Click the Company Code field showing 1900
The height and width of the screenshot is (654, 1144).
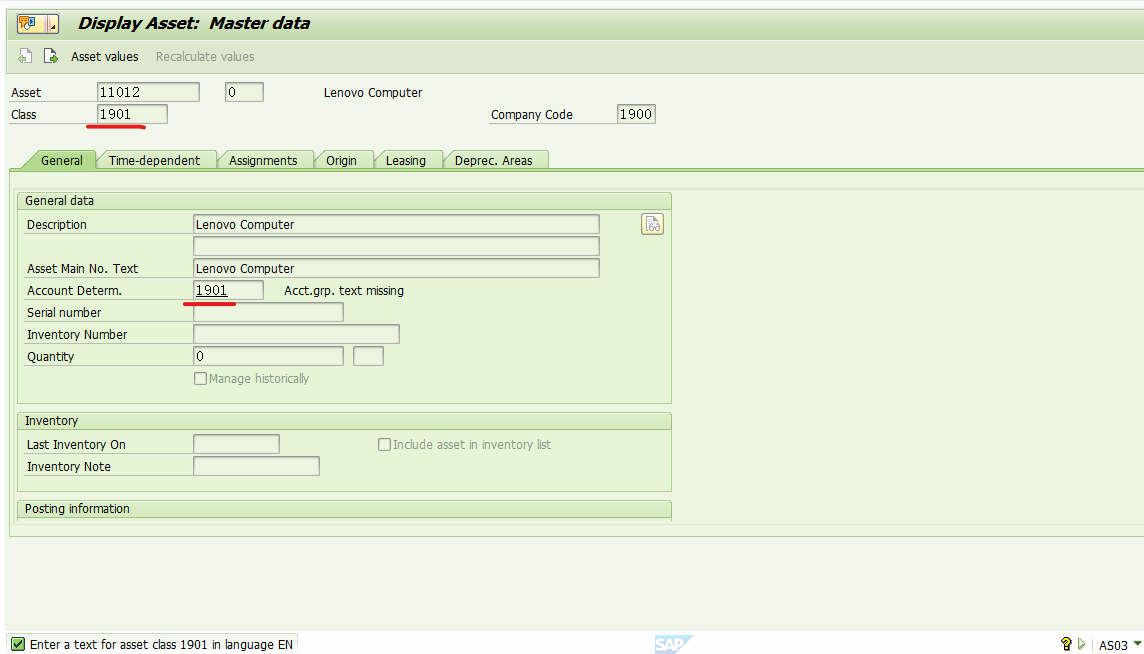636,114
